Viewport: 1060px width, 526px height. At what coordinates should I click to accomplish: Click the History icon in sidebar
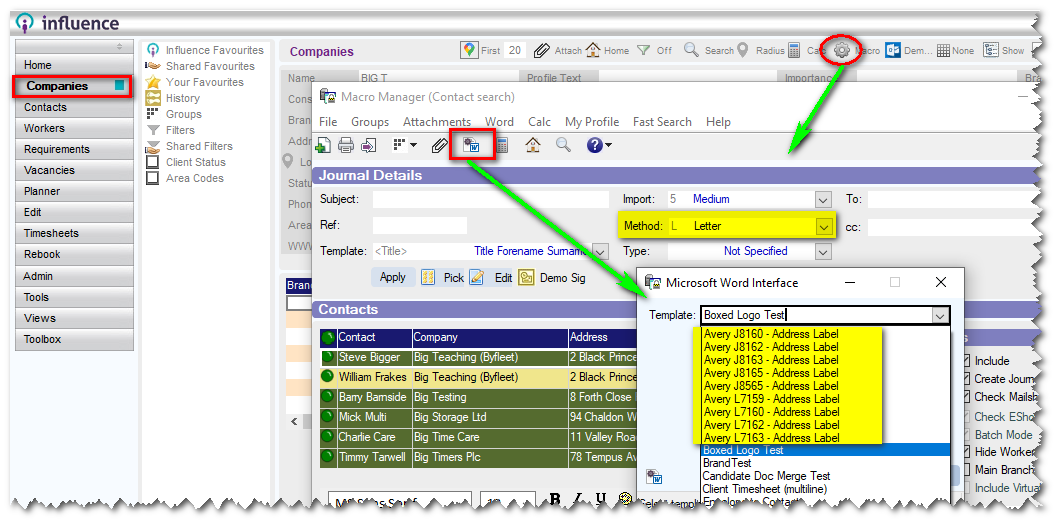pos(153,98)
